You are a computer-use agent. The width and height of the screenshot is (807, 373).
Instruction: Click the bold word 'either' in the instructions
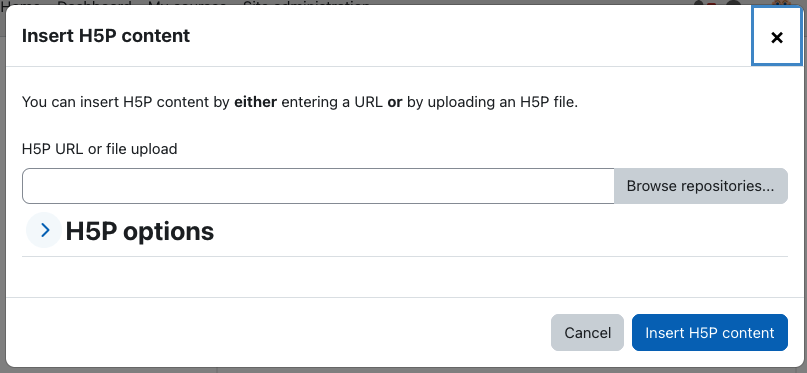pos(255,102)
